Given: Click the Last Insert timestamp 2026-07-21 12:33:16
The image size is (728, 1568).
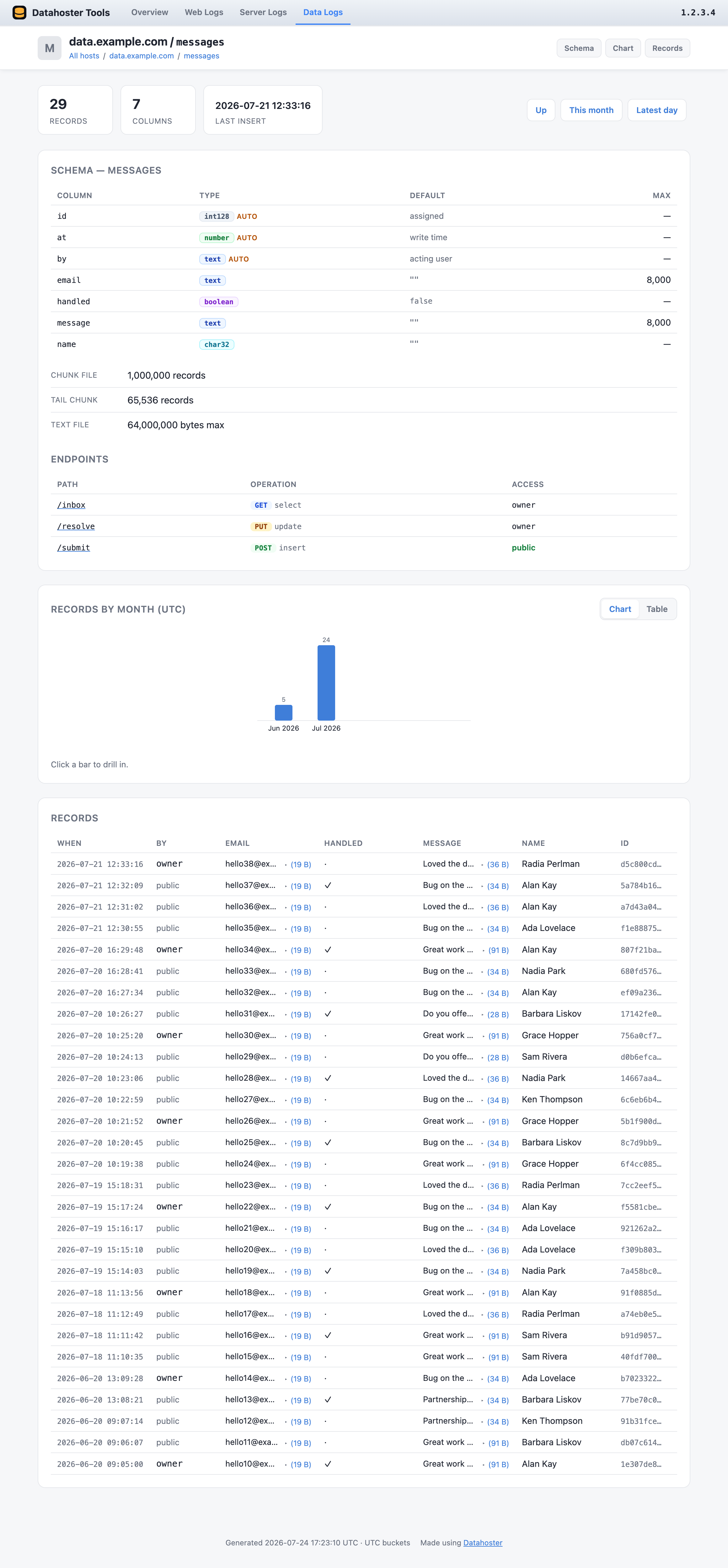Looking at the screenshot, I should coord(263,105).
